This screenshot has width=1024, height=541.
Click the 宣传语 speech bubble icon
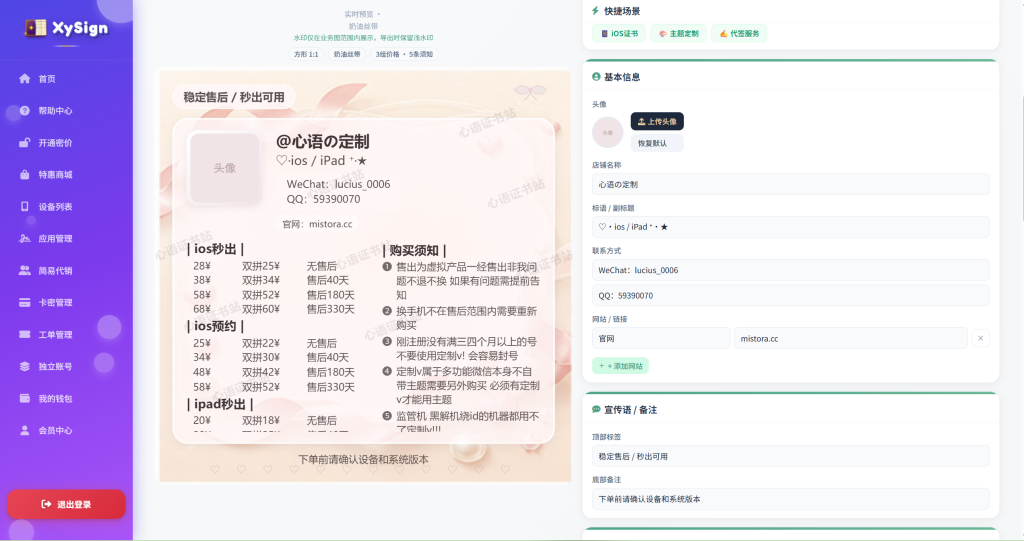[596, 410]
